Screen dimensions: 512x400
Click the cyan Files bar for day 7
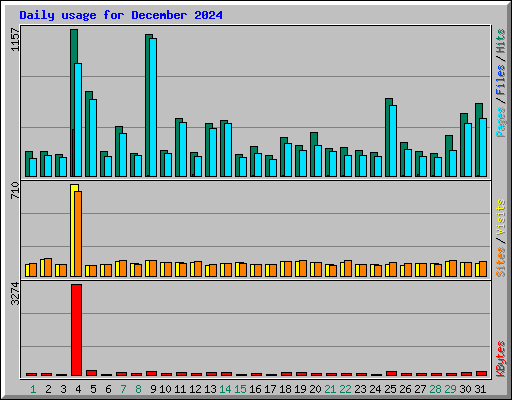click(x=123, y=155)
